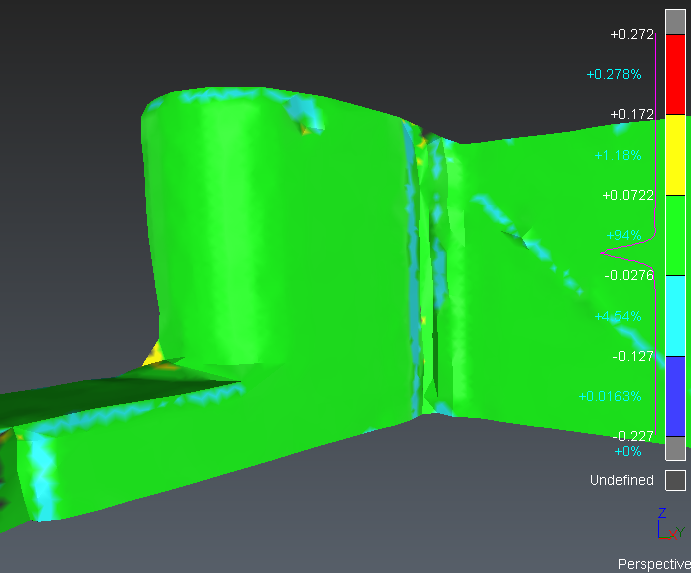Select the +0.172 scale threshold value
Screen dimensions: 691x573
click(x=632, y=115)
